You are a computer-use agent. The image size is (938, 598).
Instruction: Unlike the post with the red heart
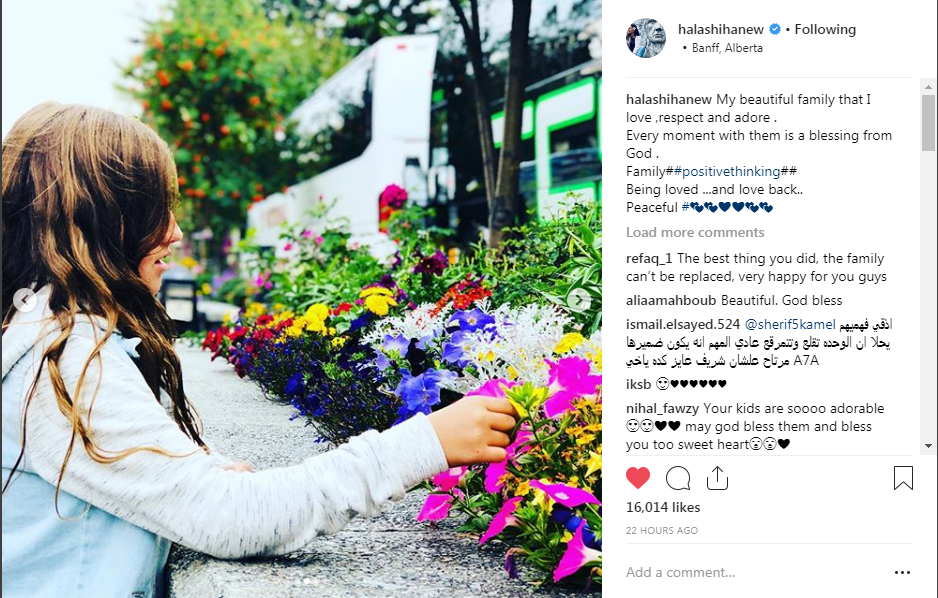(x=638, y=478)
